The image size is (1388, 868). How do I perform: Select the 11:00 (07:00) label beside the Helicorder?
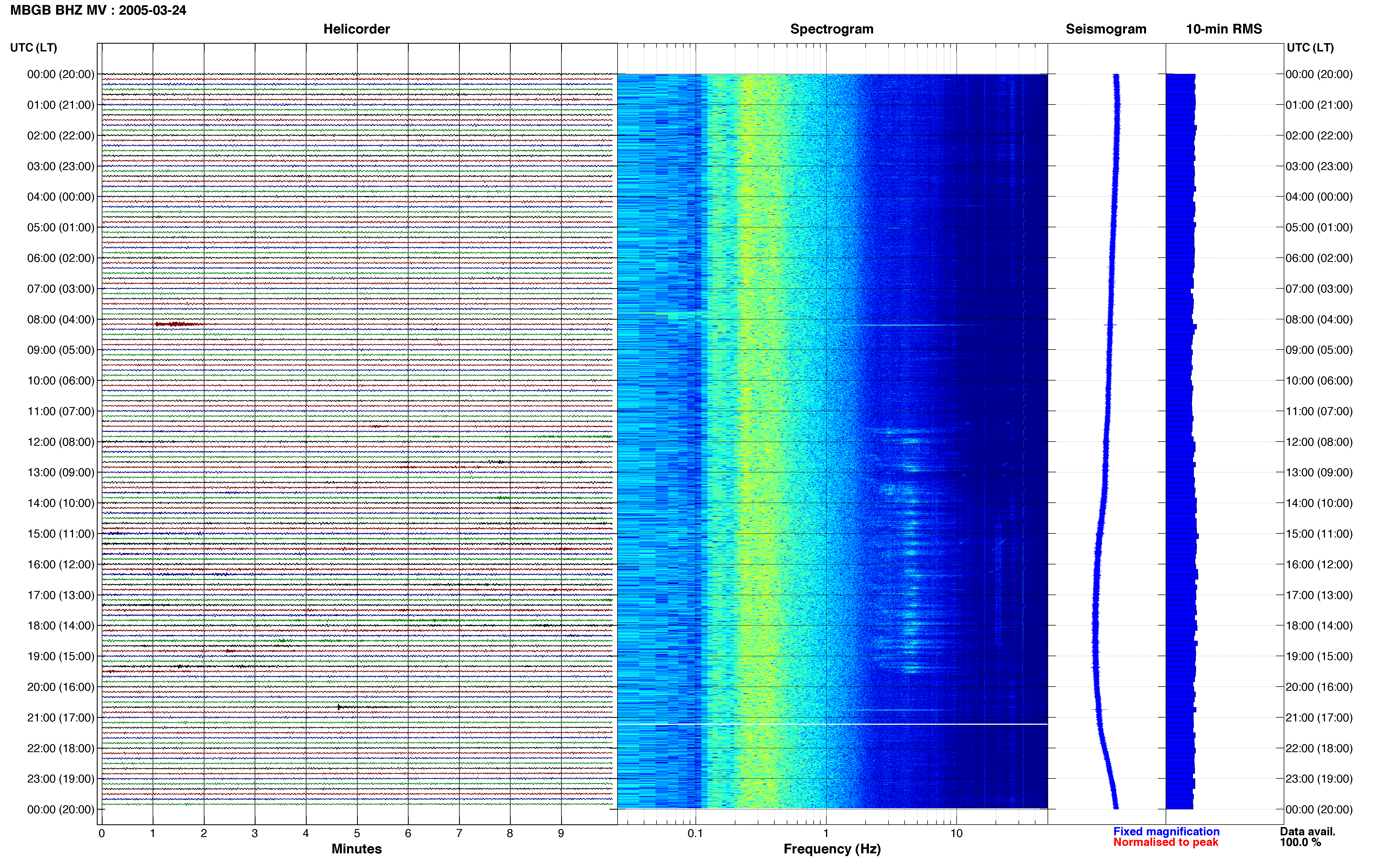61,411
